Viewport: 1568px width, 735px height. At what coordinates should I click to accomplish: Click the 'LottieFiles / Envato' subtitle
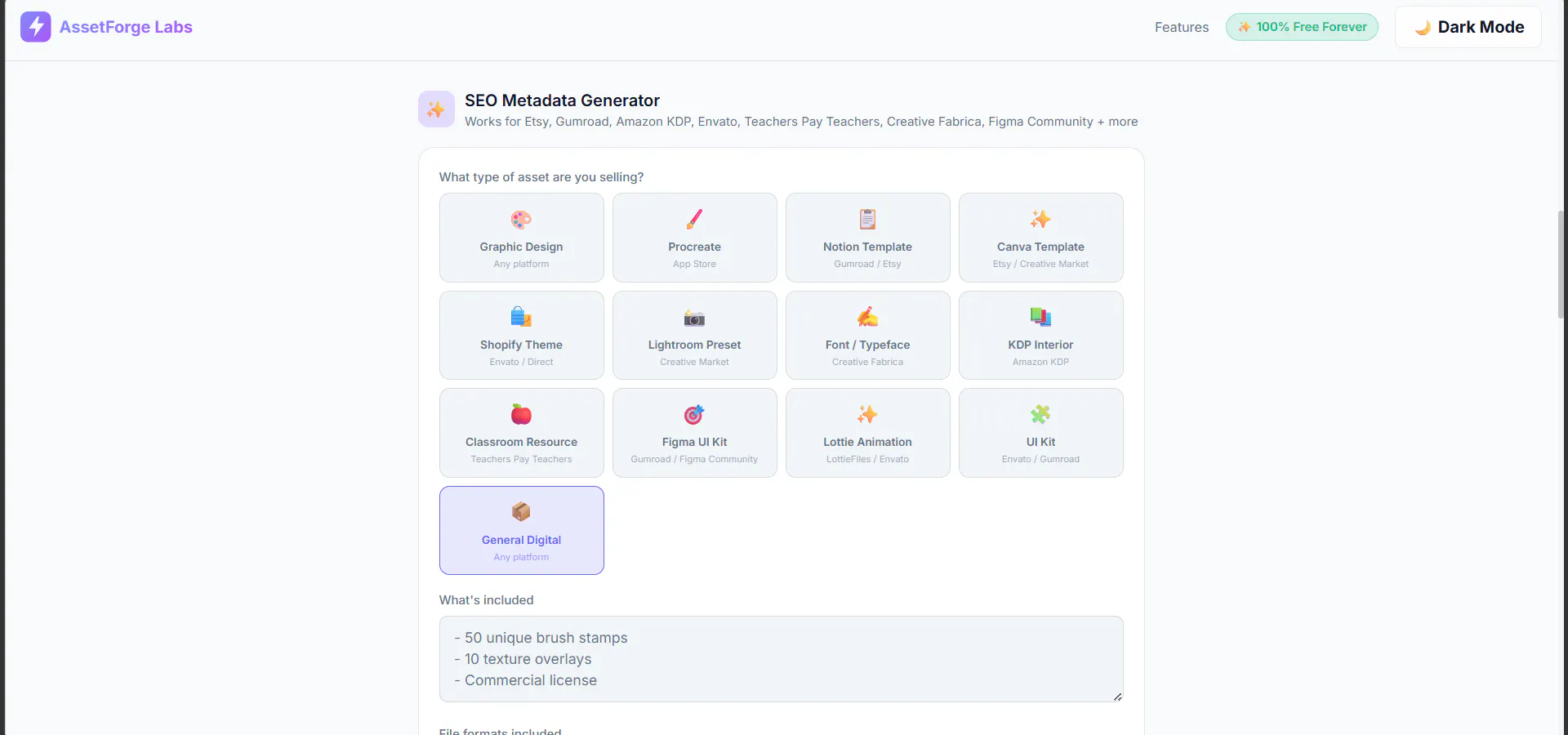[x=867, y=459]
